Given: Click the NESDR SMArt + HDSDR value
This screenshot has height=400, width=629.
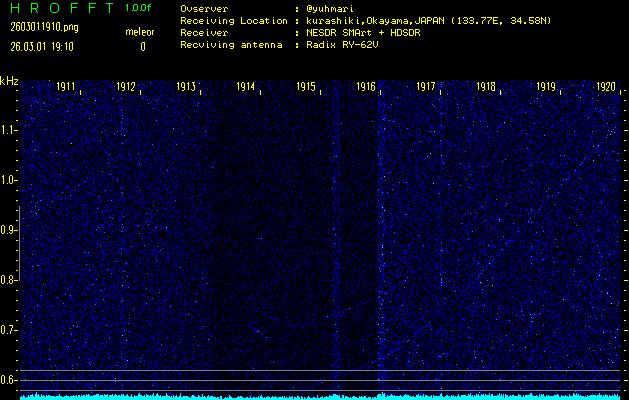Looking at the screenshot, I should click(363, 32).
